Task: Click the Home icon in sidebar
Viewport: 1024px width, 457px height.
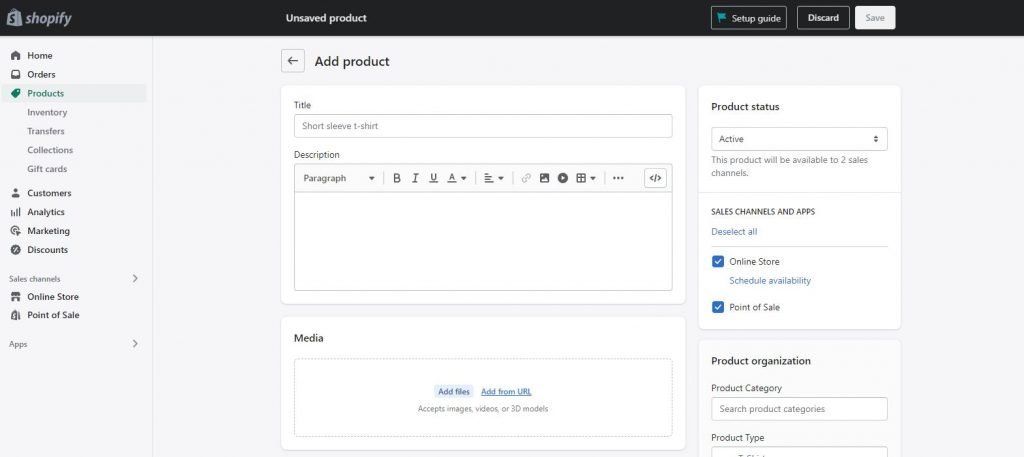Action: (x=16, y=55)
